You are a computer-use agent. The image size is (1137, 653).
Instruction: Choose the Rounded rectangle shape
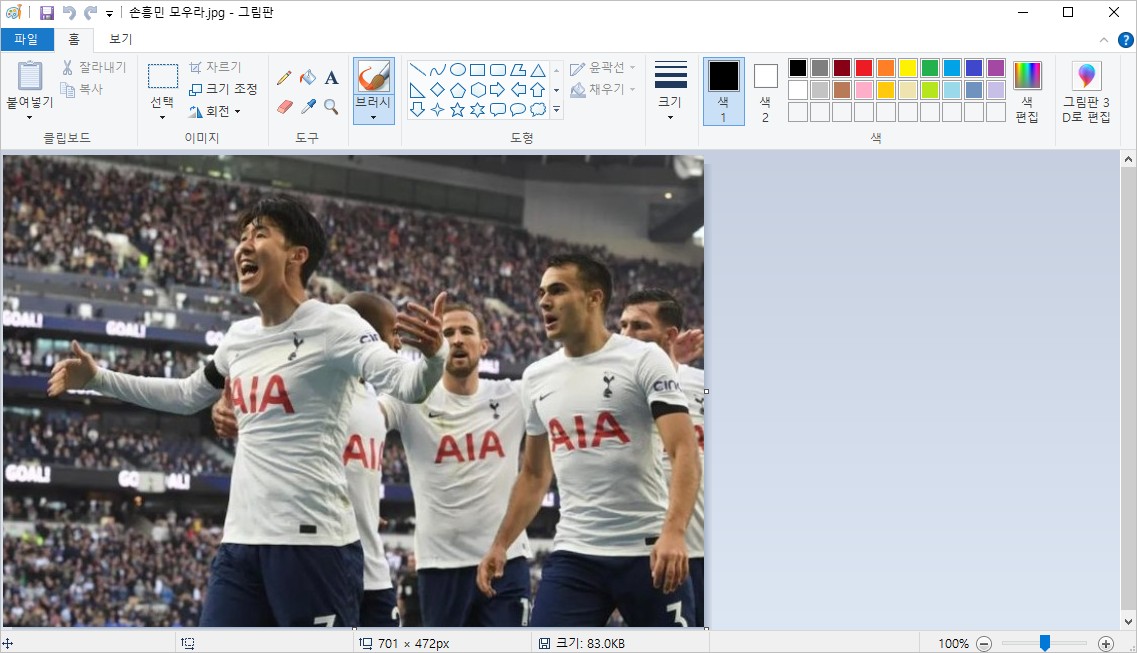click(x=497, y=70)
